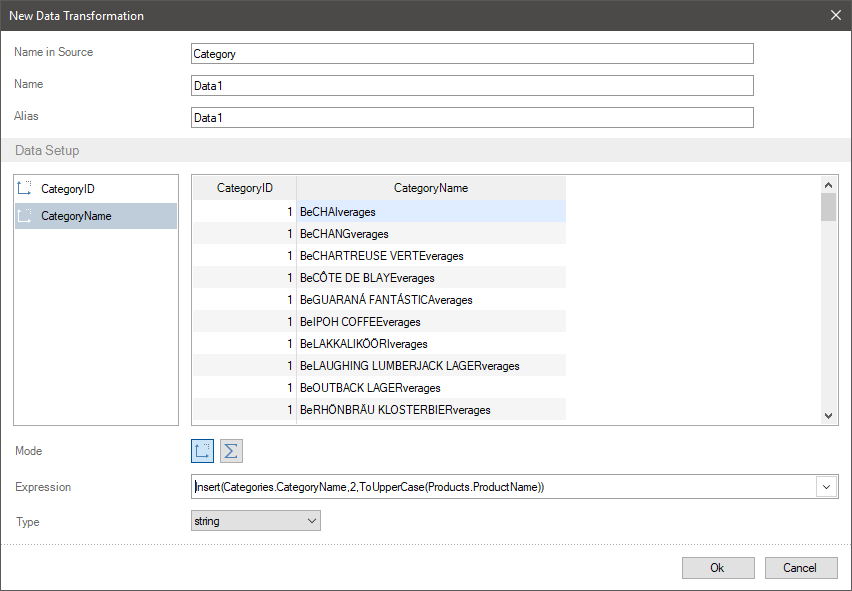This screenshot has width=852, height=591.
Task: Click the Alias input field
Action: tap(471, 118)
